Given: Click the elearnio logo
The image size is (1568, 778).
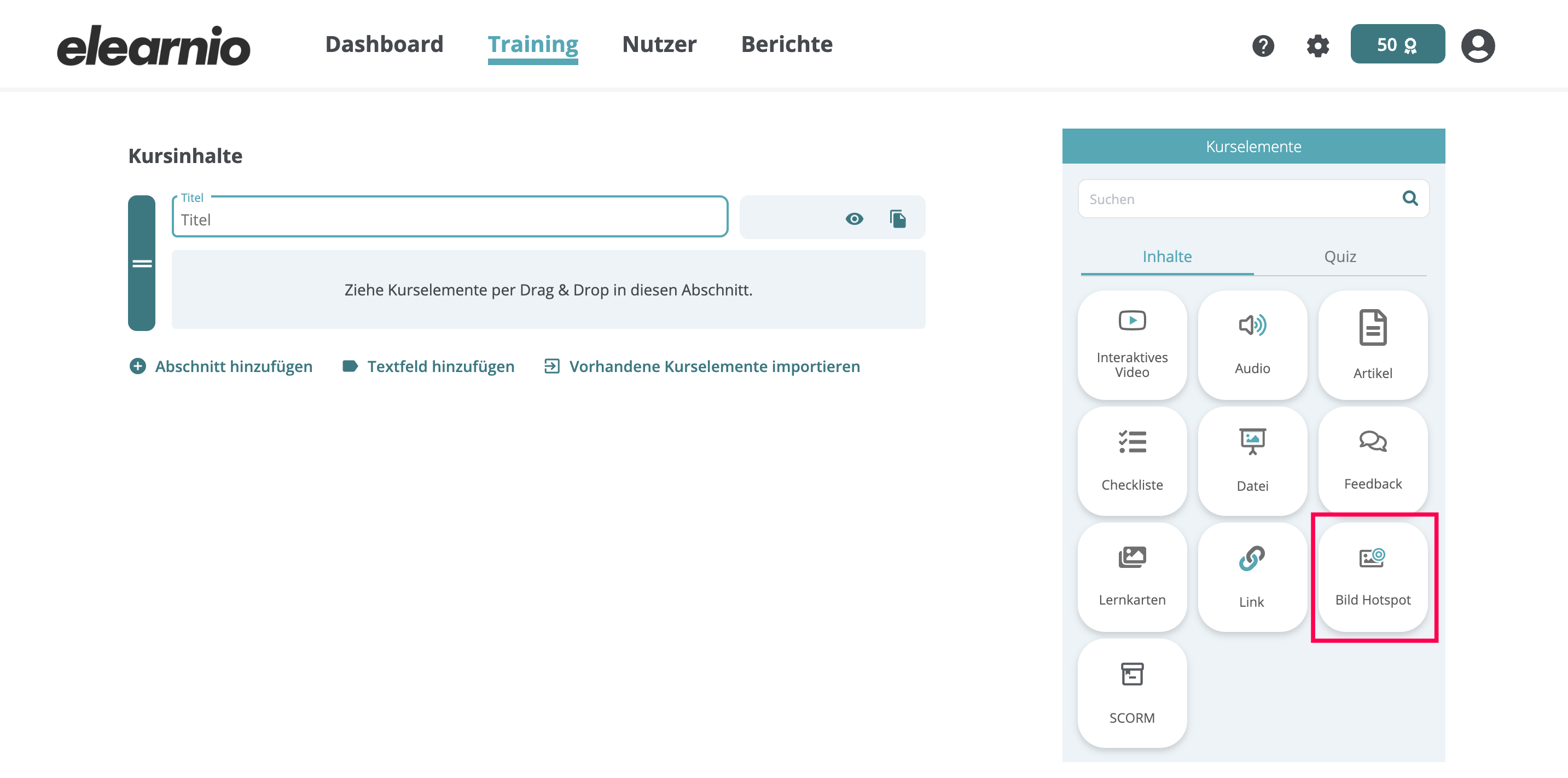Looking at the screenshot, I should [x=153, y=45].
